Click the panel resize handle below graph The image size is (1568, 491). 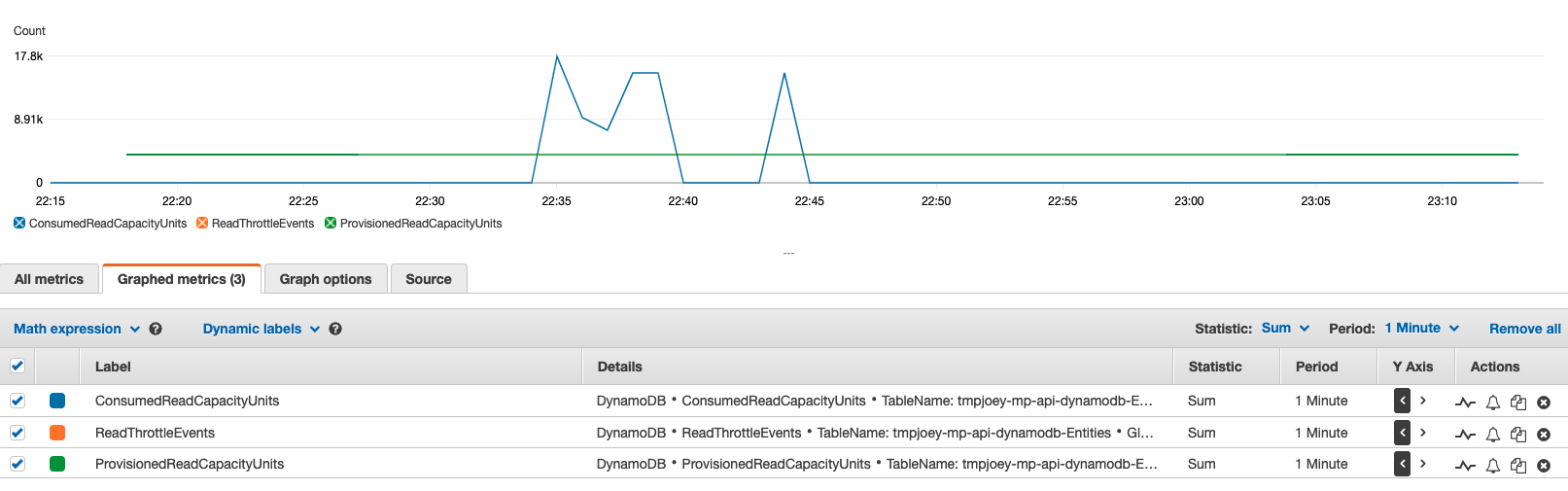click(x=788, y=253)
